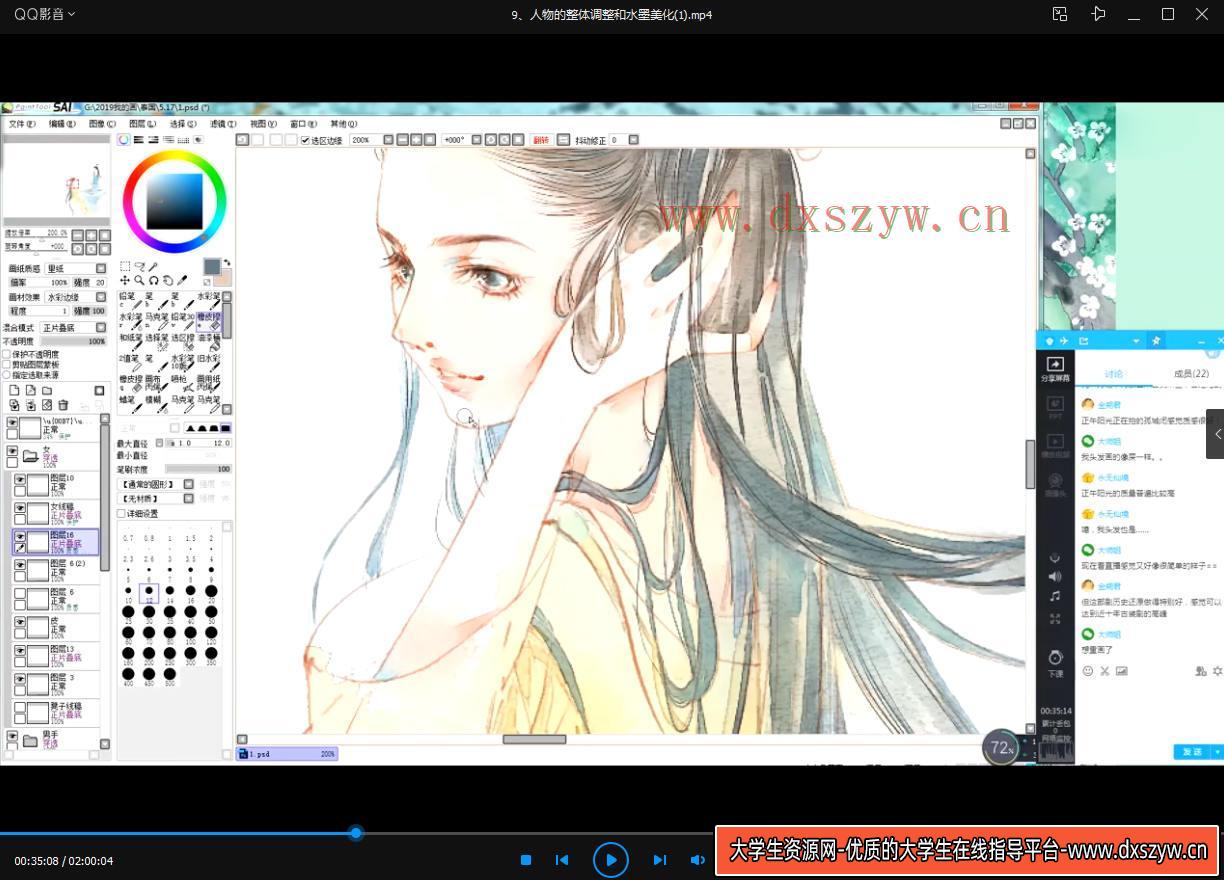Select the rotate view tool
The width and height of the screenshot is (1224, 880).
click(154, 280)
